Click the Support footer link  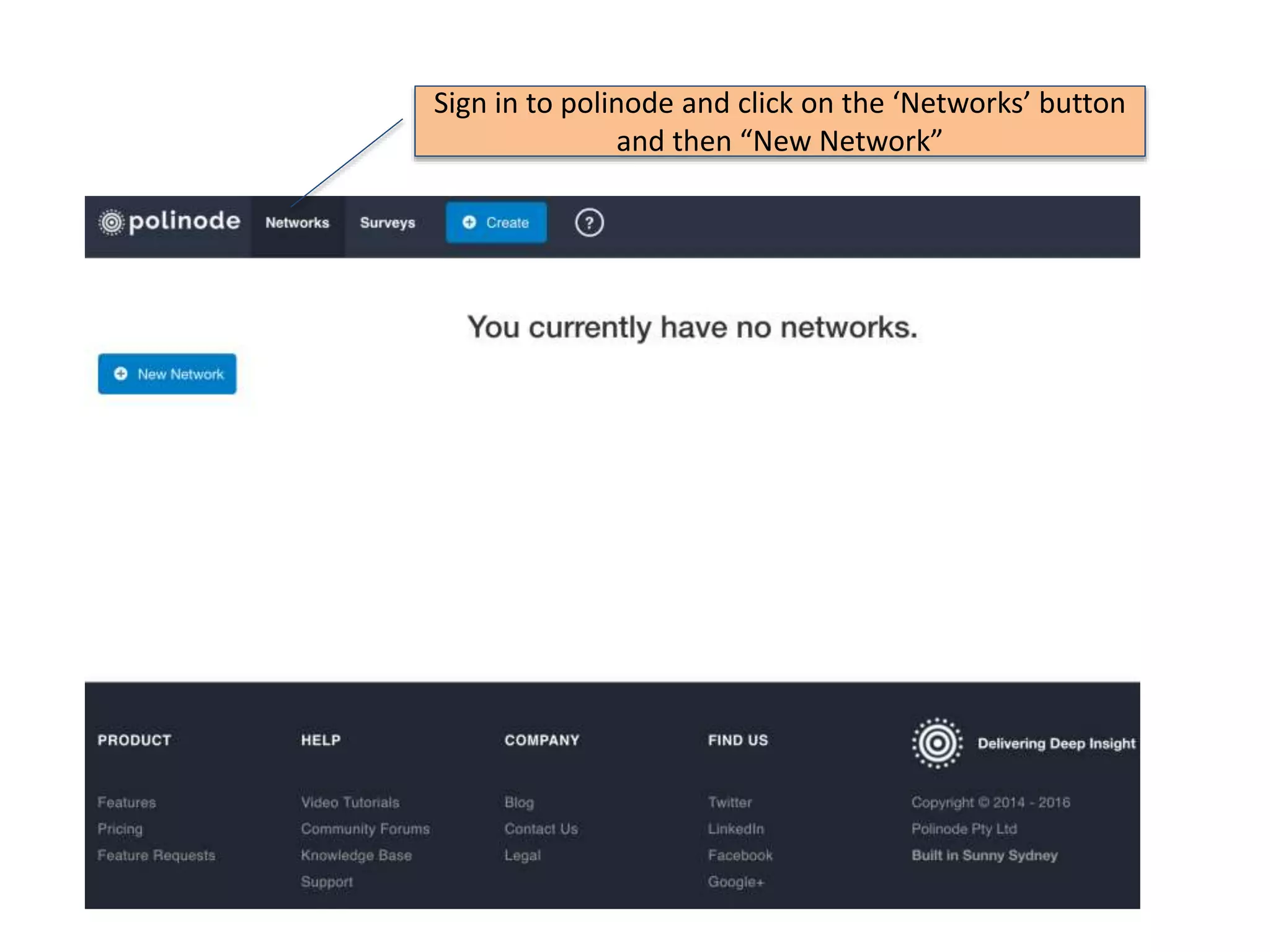pyautogui.click(x=327, y=881)
